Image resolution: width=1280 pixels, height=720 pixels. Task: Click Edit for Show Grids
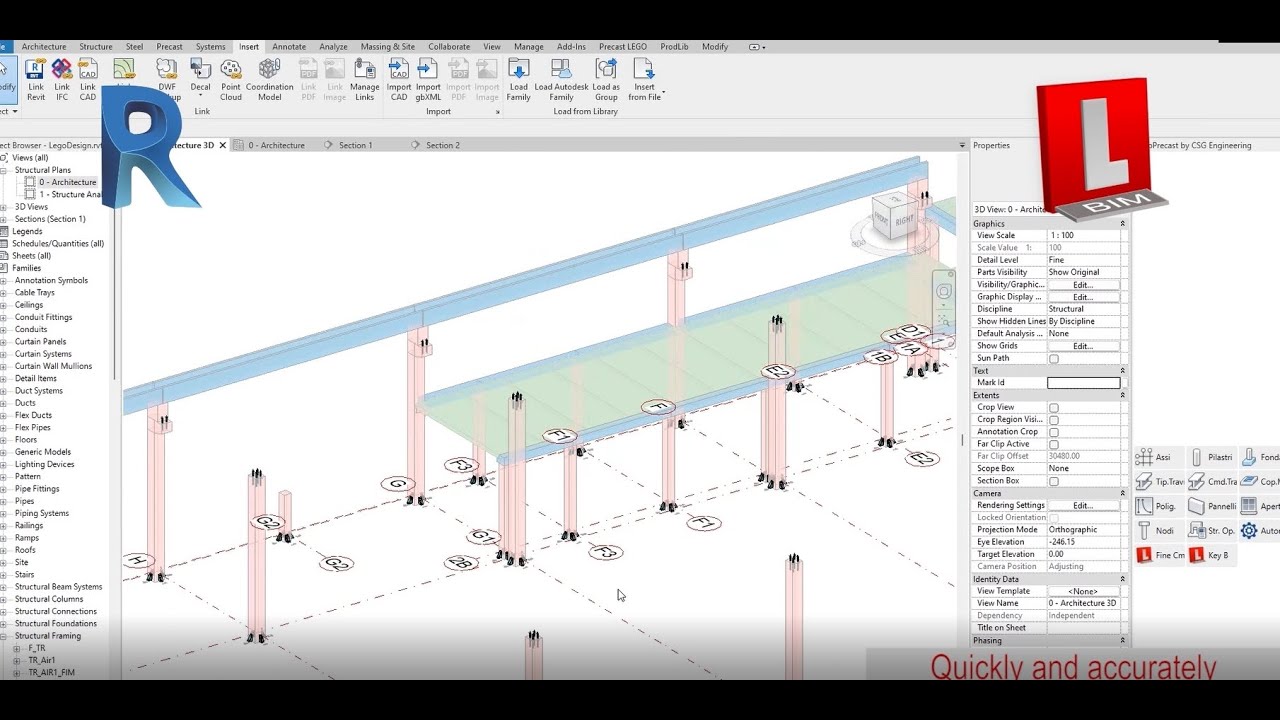coord(1083,346)
